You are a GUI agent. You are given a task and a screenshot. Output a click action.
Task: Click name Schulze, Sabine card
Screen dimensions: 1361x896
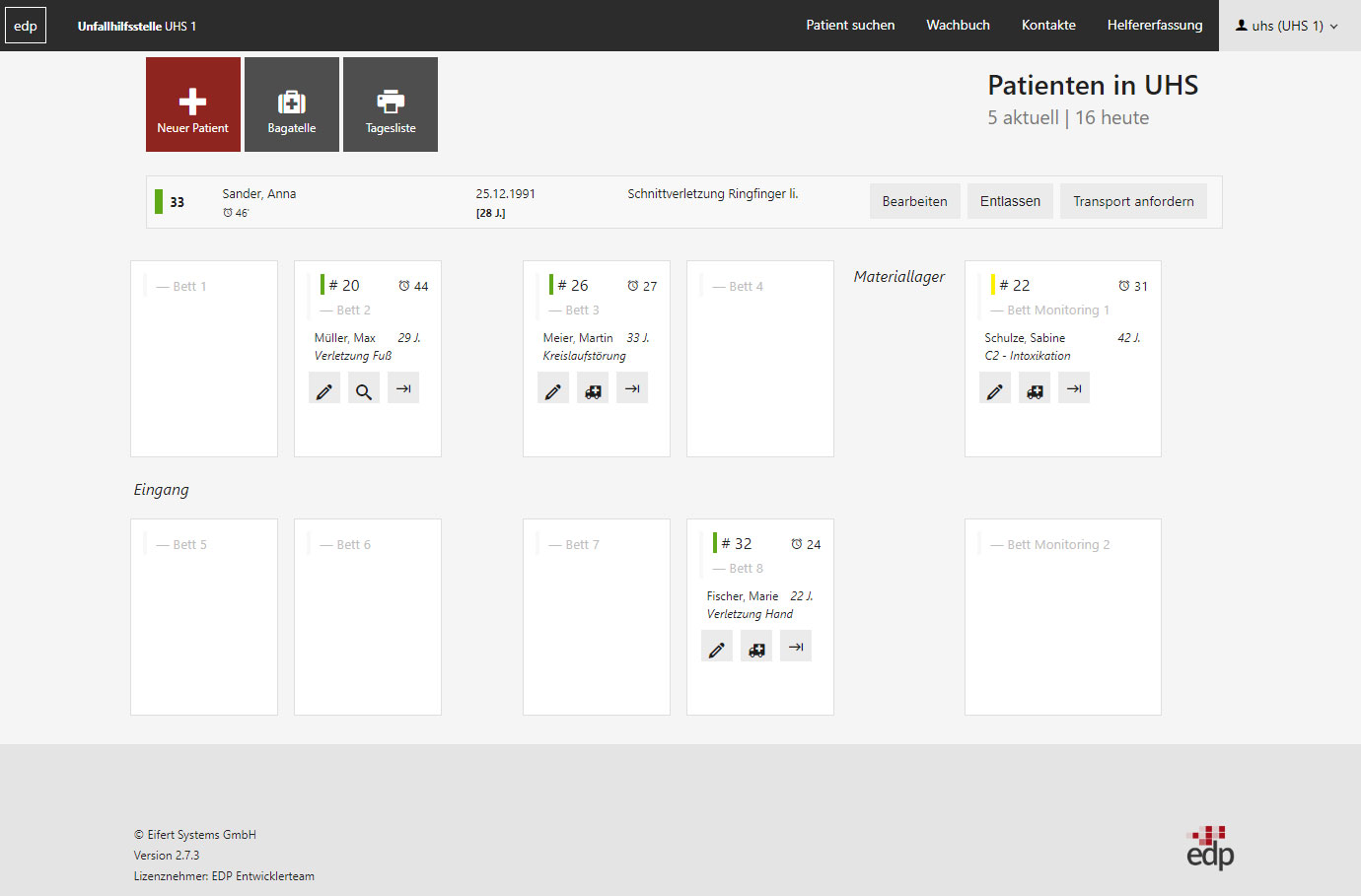(1025, 338)
